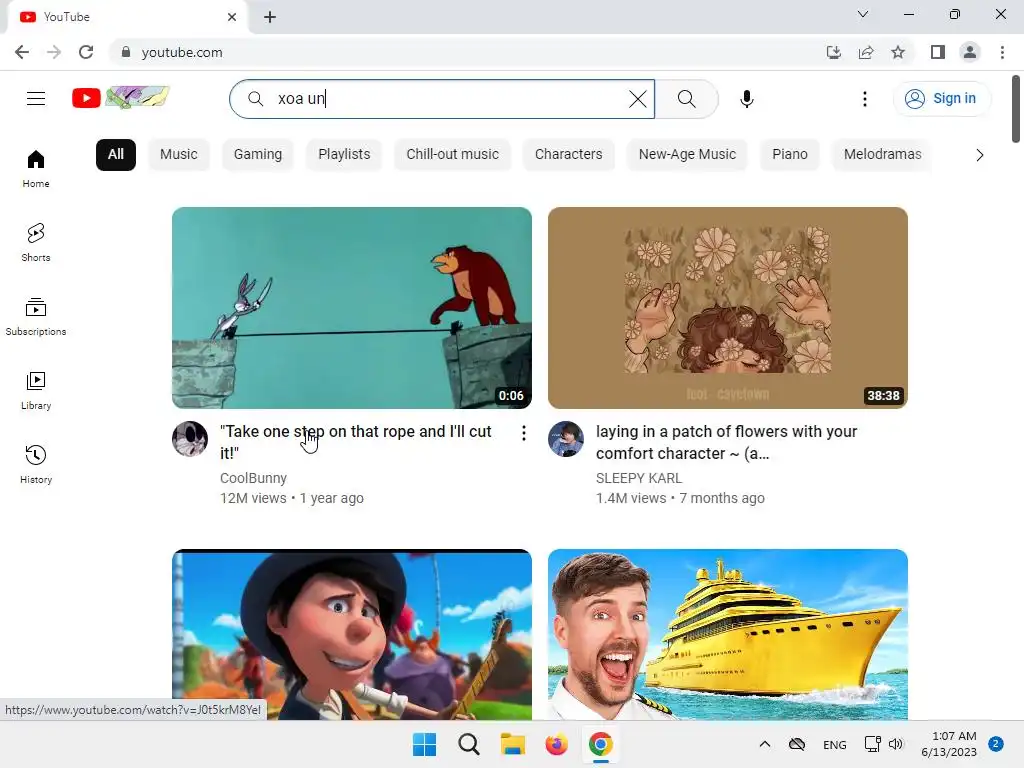Viewport: 1024px width, 768px height.
Task: Click the Sign in button
Action: (941, 99)
